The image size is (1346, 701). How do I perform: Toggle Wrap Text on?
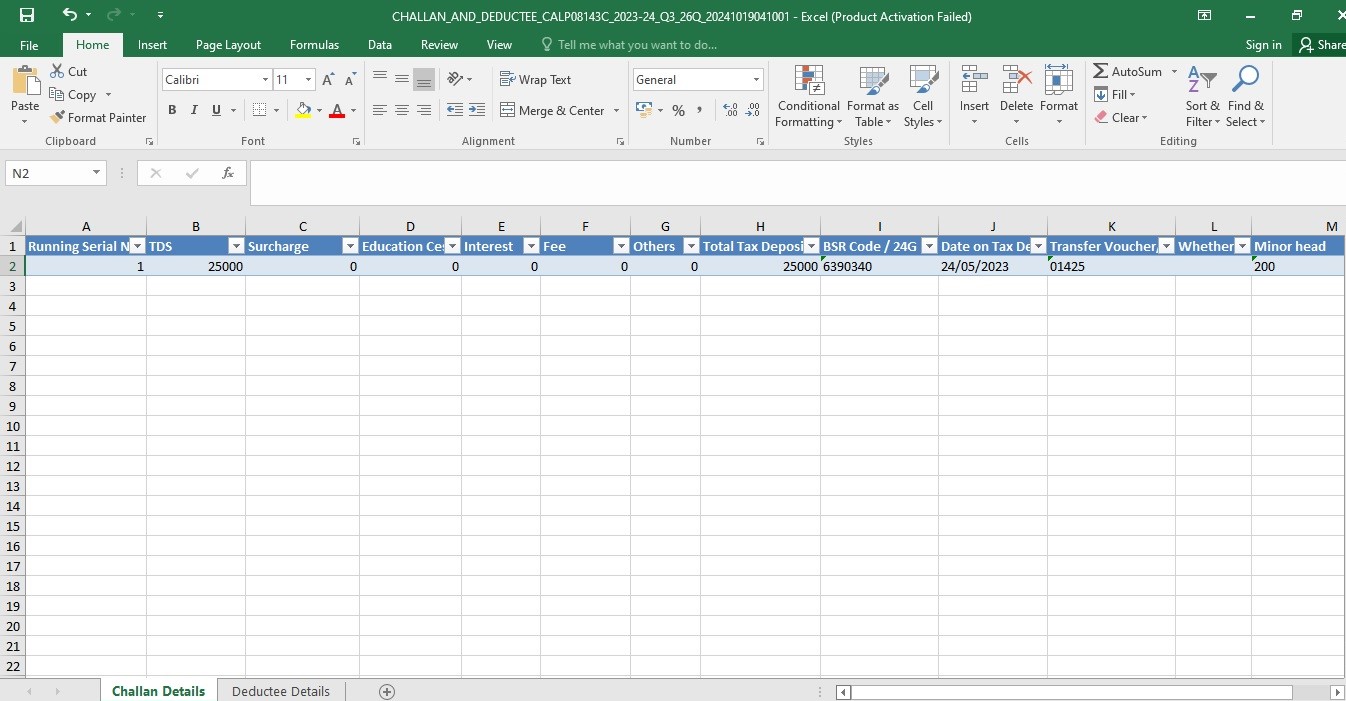[536, 79]
